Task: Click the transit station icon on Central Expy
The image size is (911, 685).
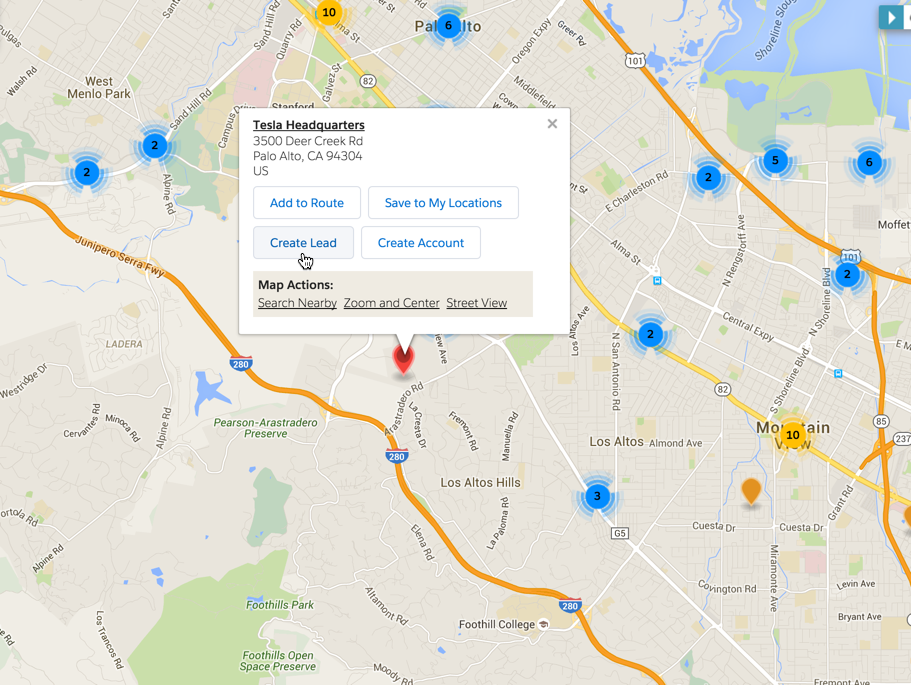Action: (838, 374)
